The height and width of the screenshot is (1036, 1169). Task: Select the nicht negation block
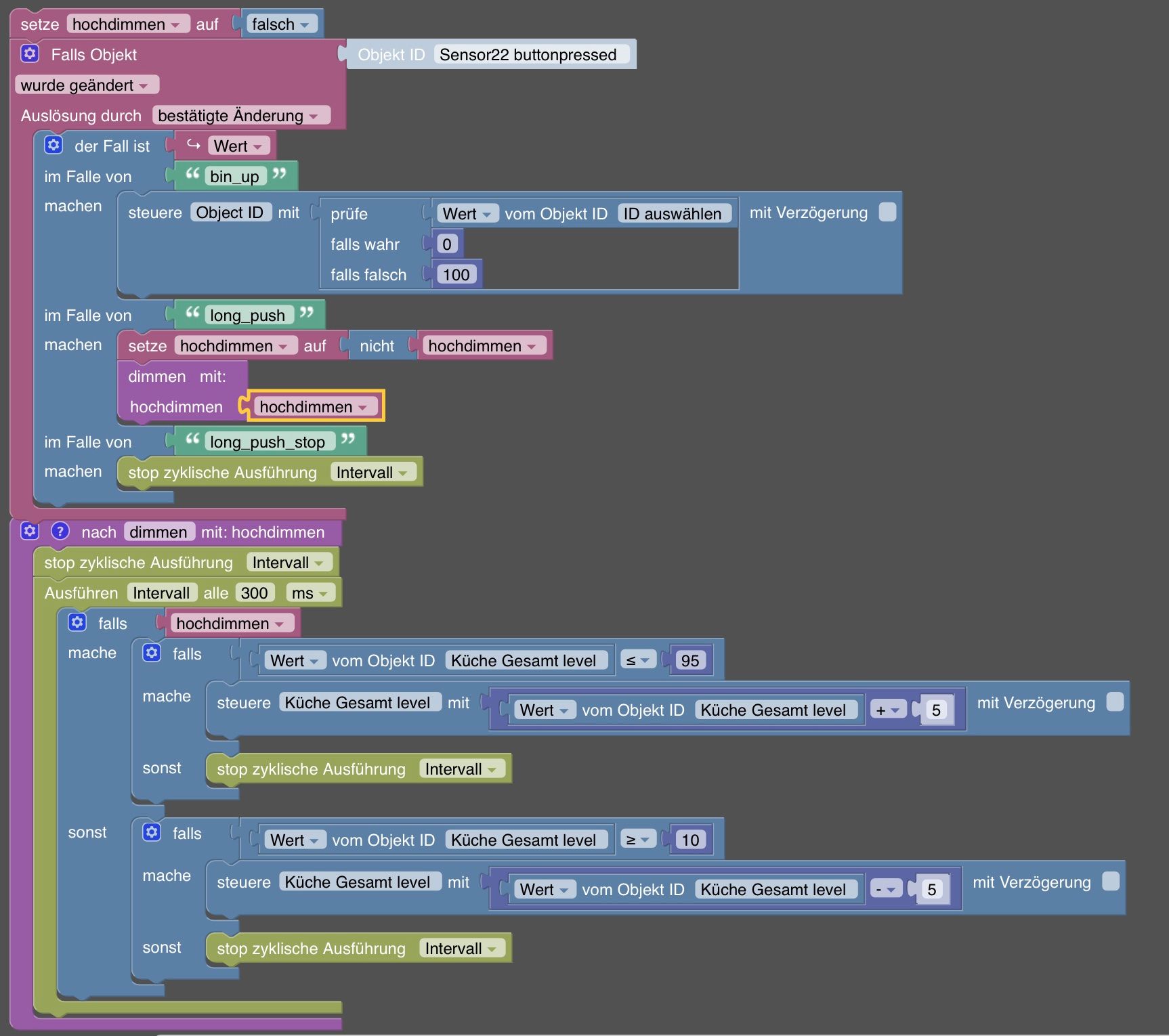click(377, 346)
